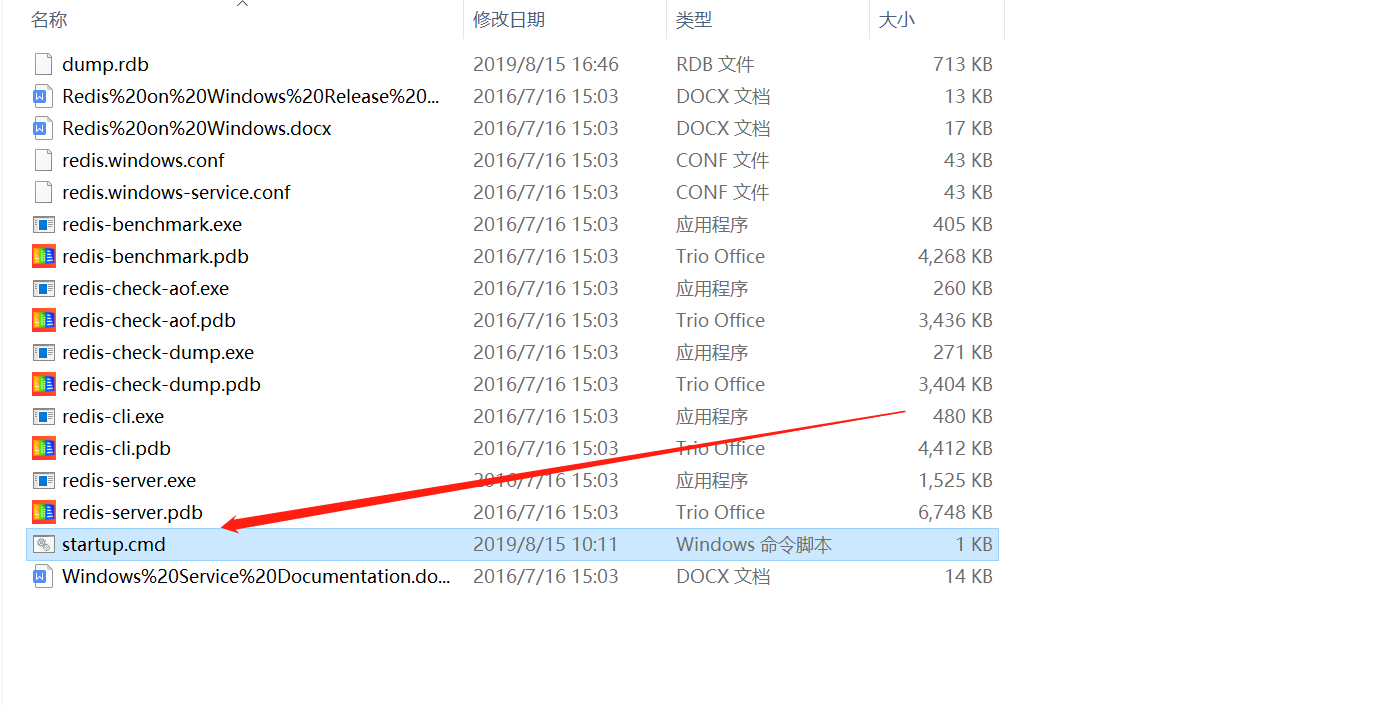
Task: Click the 6,748 KB size cell
Action: click(956, 512)
